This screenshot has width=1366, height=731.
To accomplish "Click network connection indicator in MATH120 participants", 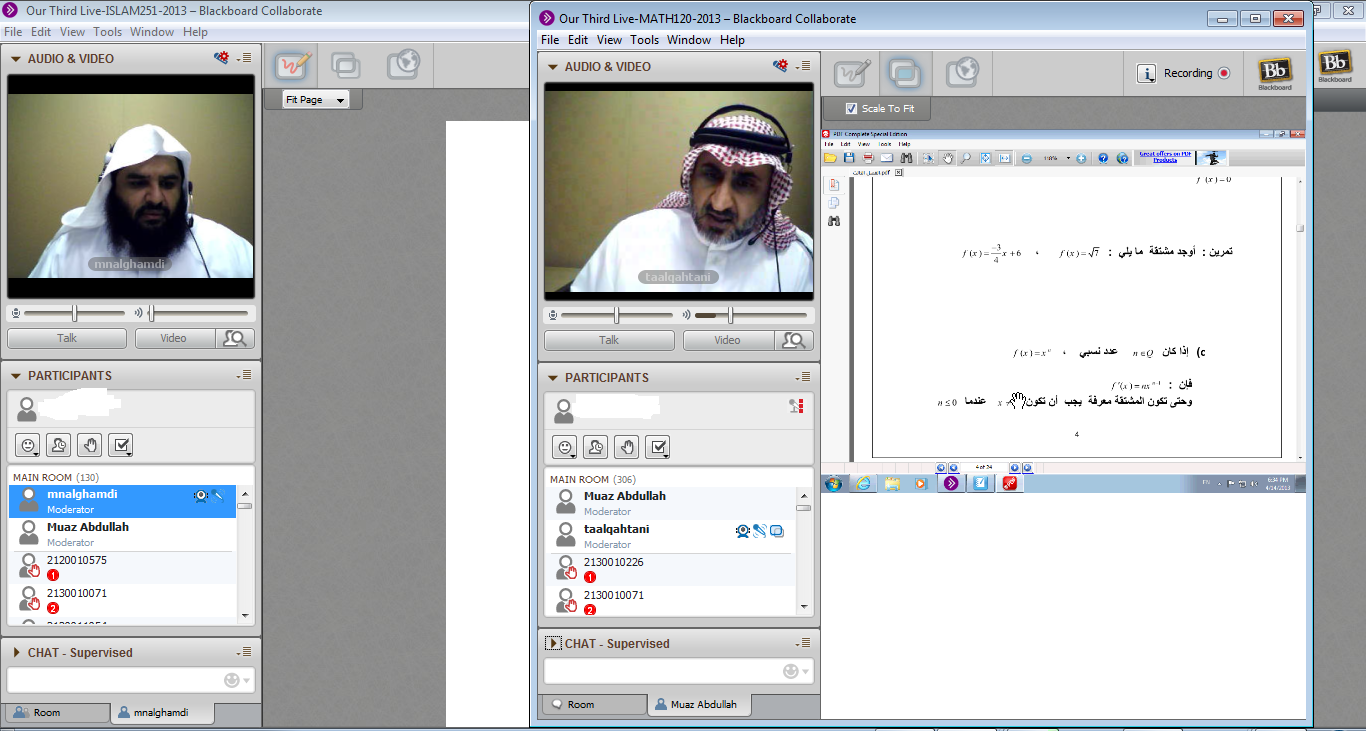I will point(796,406).
